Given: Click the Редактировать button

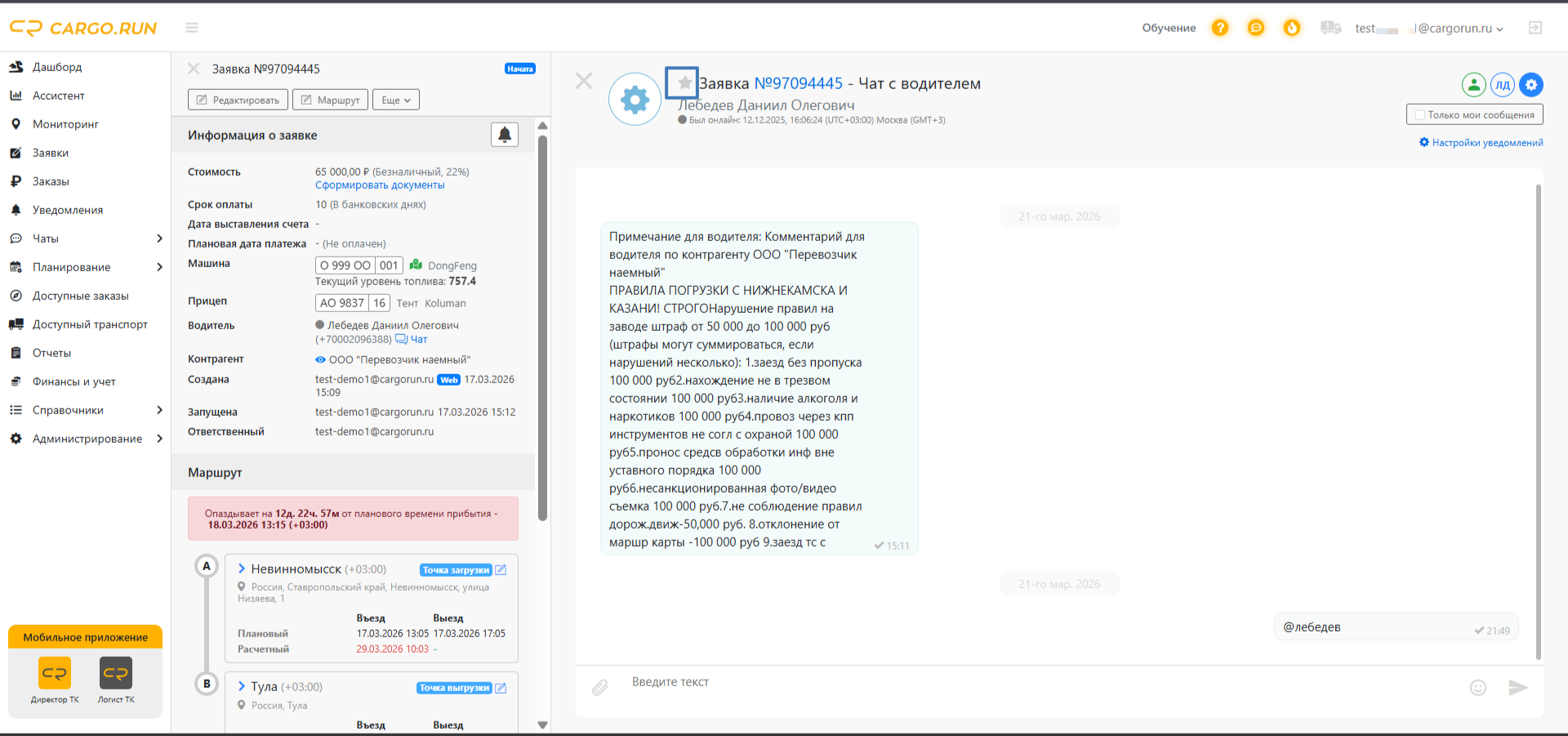Looking at the screenshot, I should (x=238, y=100).
